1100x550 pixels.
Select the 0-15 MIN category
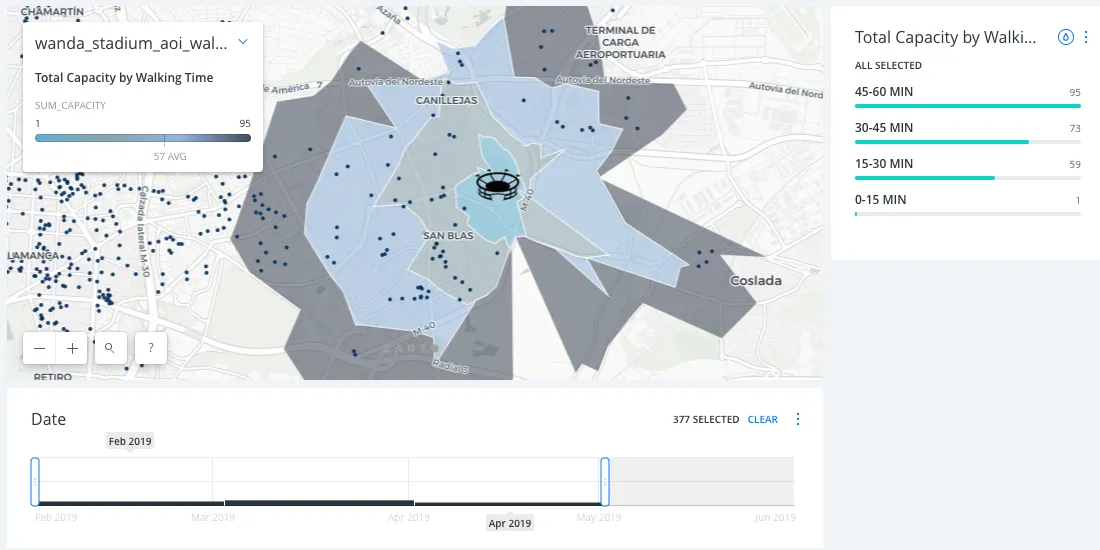967,205
